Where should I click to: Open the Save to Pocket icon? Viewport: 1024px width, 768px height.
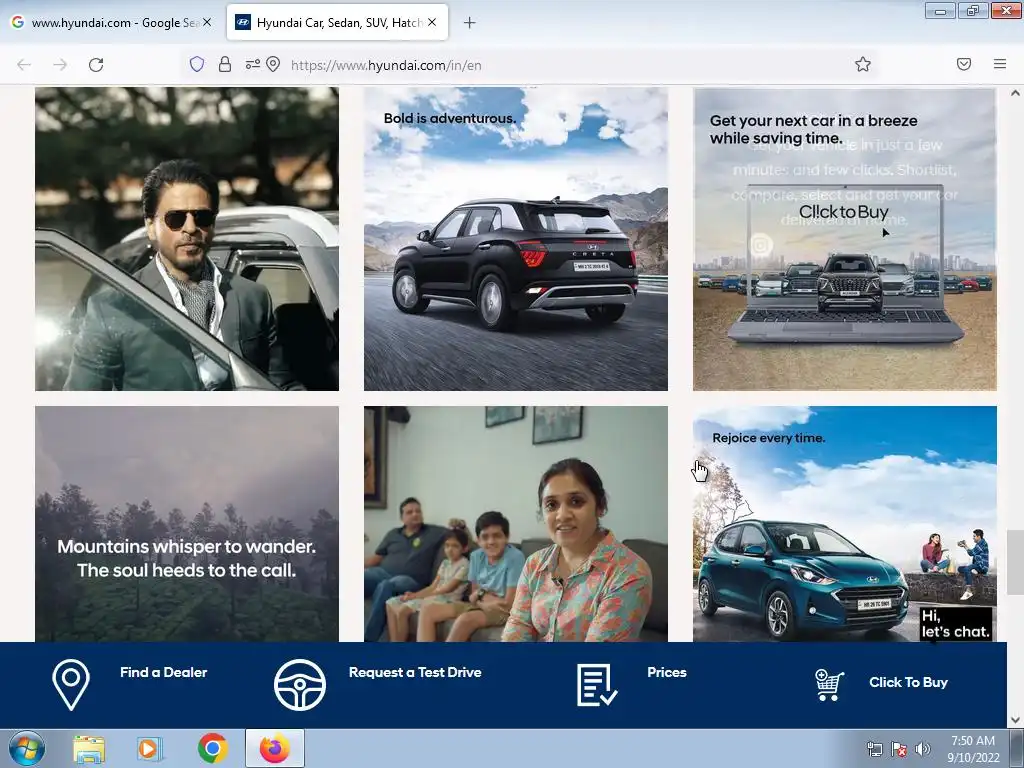(964, 64)
